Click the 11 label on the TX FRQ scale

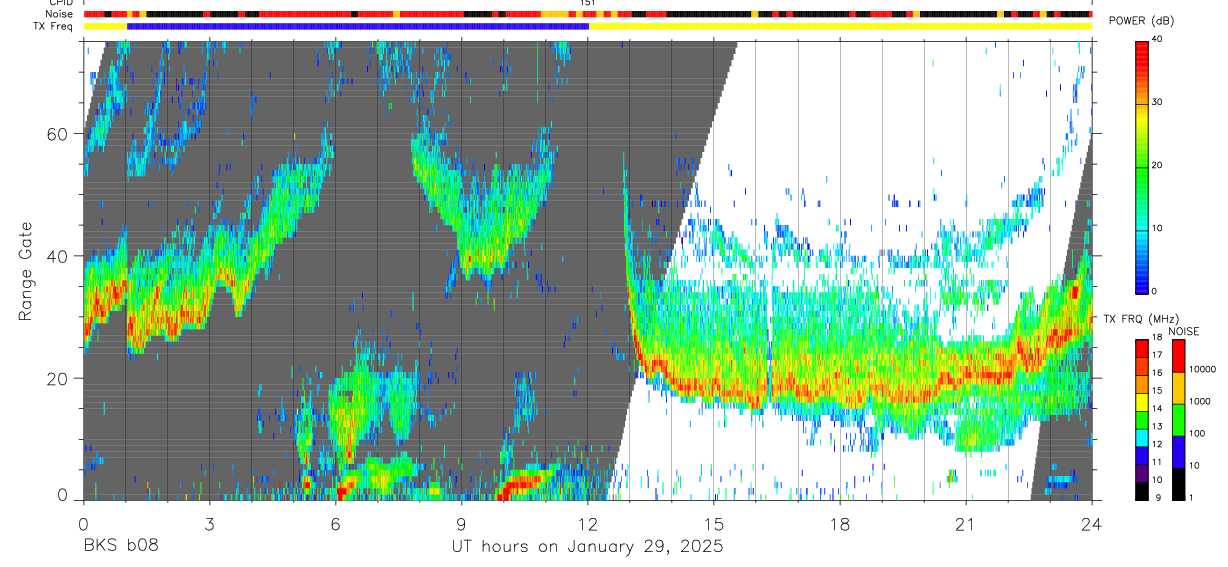coord(1158,462)
